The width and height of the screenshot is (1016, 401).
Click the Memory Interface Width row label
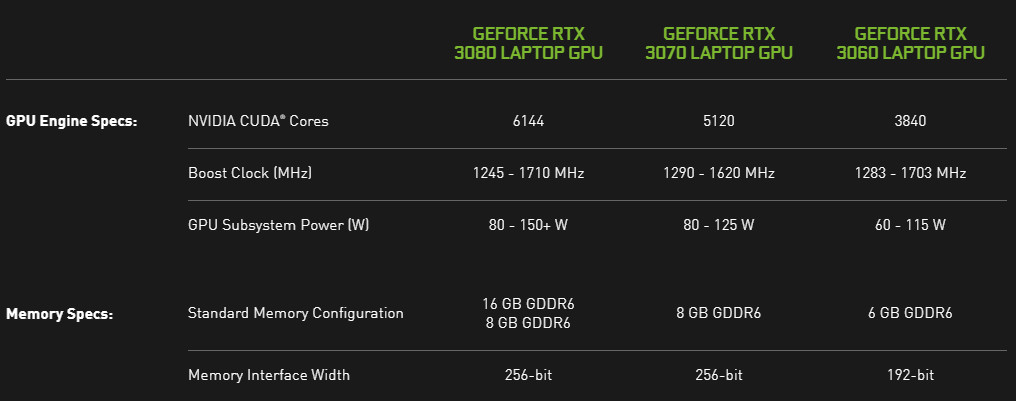coord(269,375)
